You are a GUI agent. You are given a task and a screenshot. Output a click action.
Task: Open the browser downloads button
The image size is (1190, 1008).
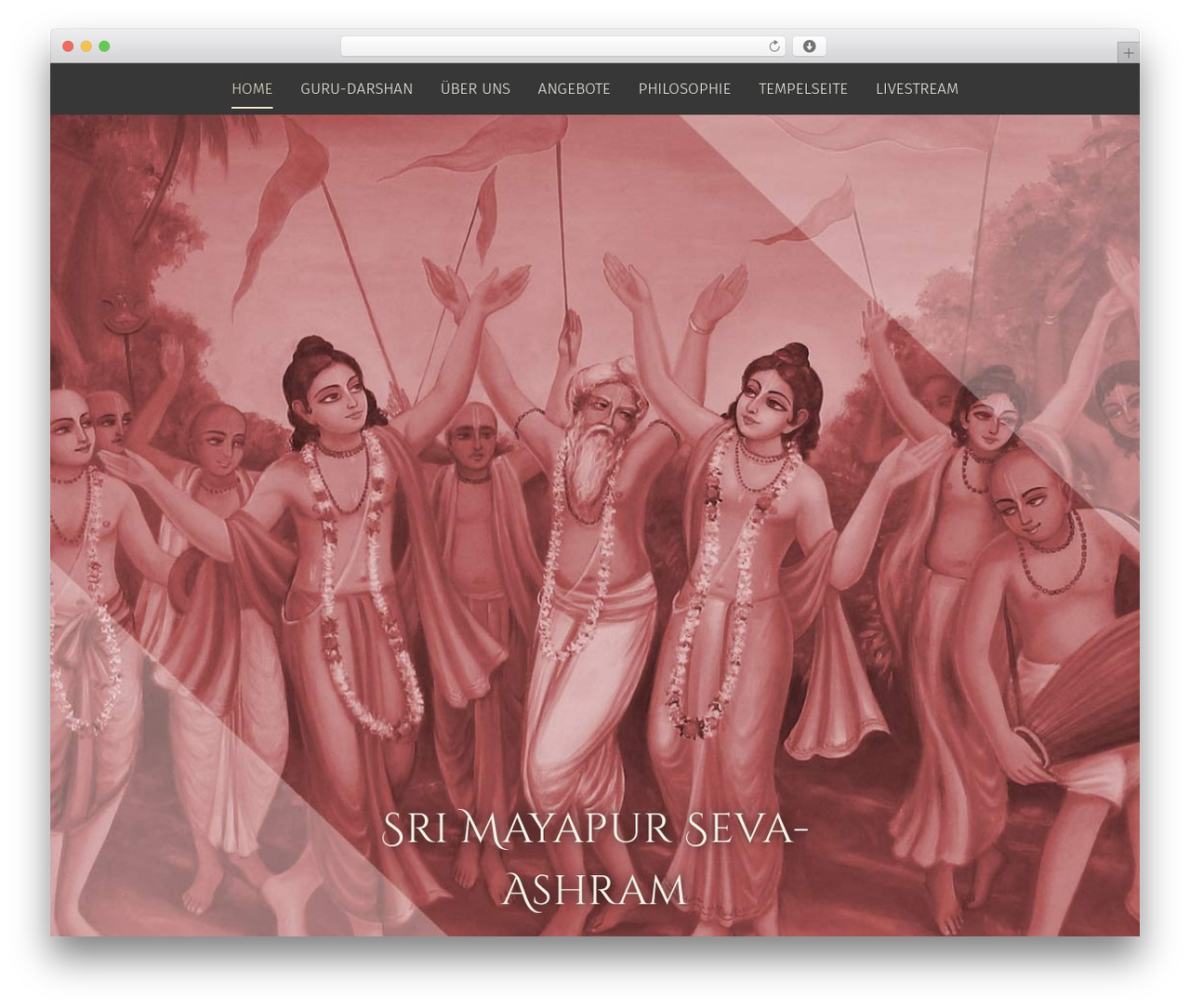coord(809,46)
